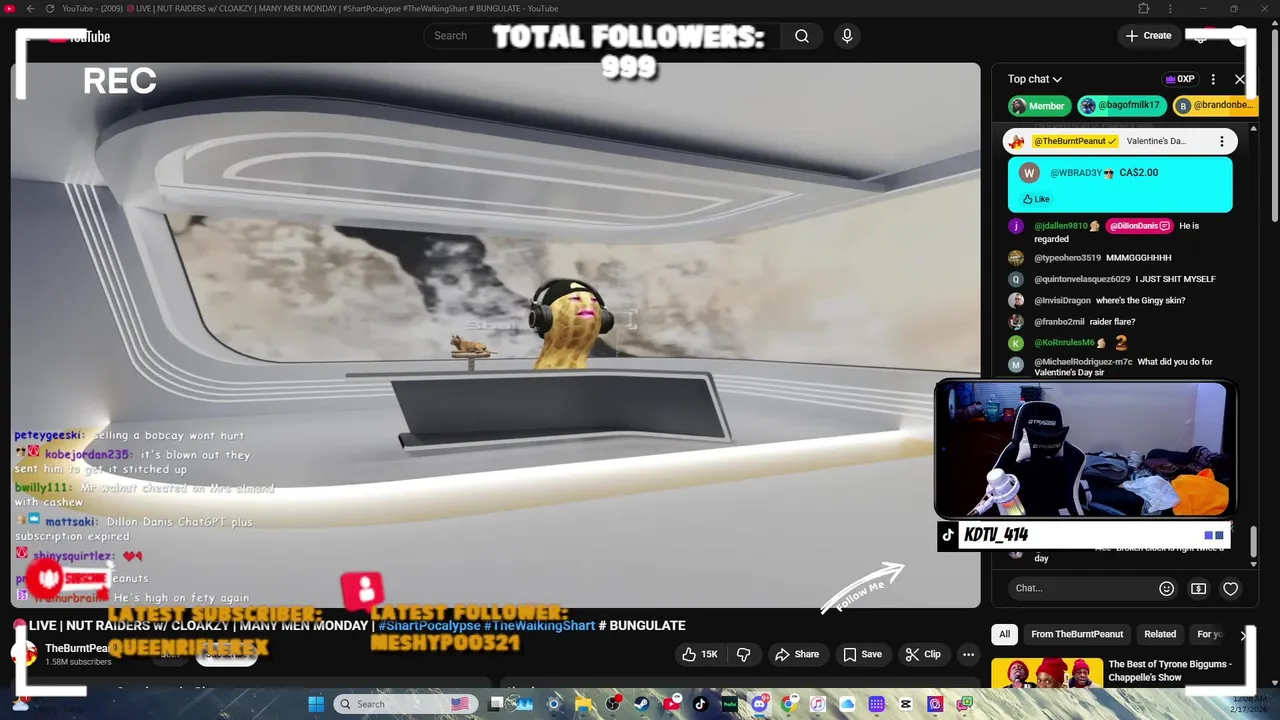The width and height of the screenshot is (1280, 720).
Task: Expand the Top chat mode dropdown
Action: (x=1035, y=79)
